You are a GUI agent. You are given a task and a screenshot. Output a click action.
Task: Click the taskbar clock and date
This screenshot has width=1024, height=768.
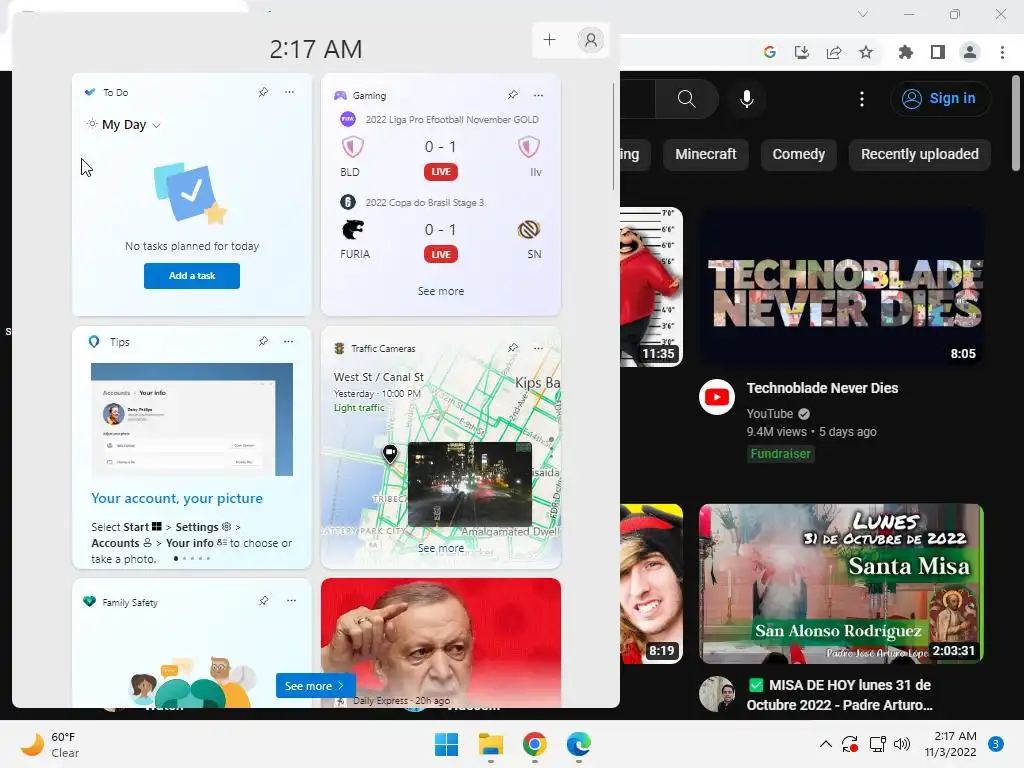(x=950, y=744)
